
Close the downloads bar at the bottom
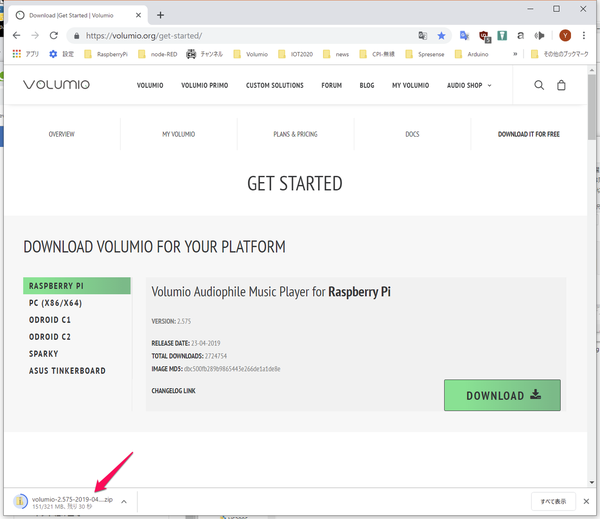pos(587,501)
